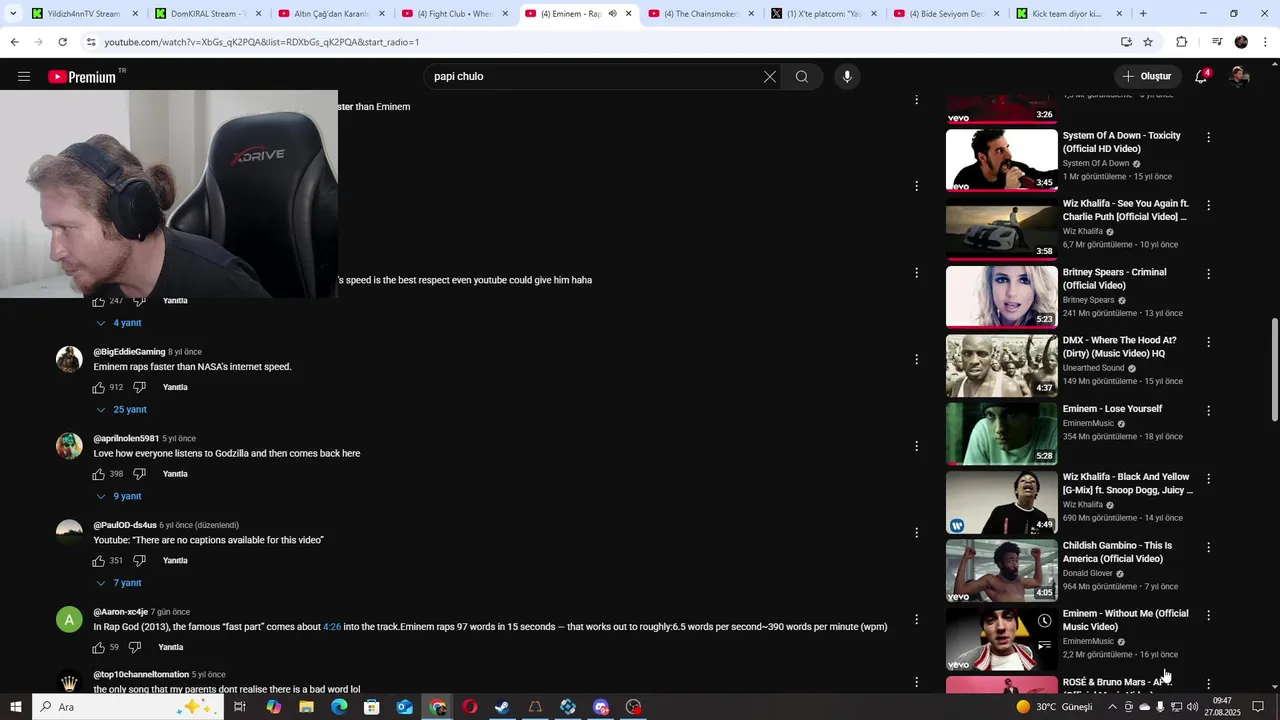Open Childish Gambino This Is America title
Screen dimensions: 1280x720
click(x=1117, y=552)
